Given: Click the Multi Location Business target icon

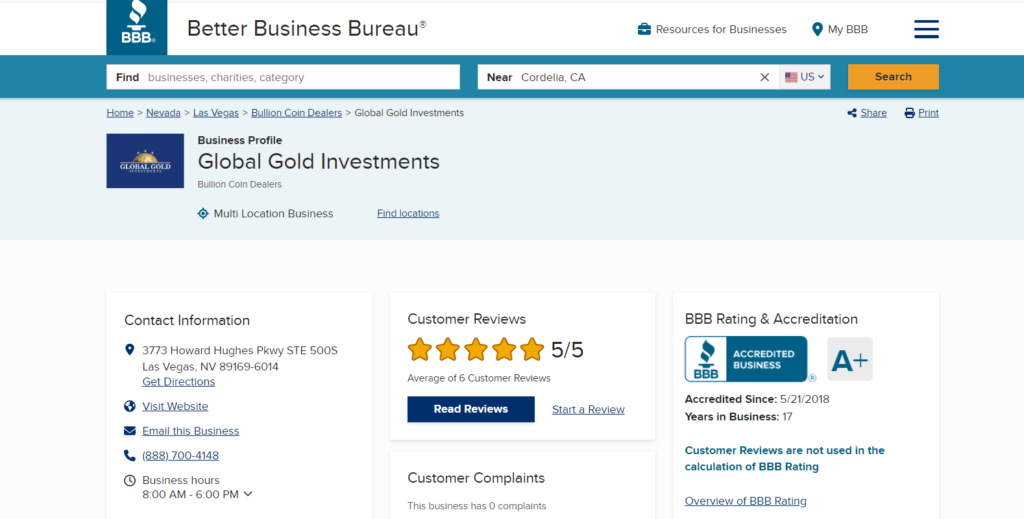Looking at the screenshot, I should (203, 213).
